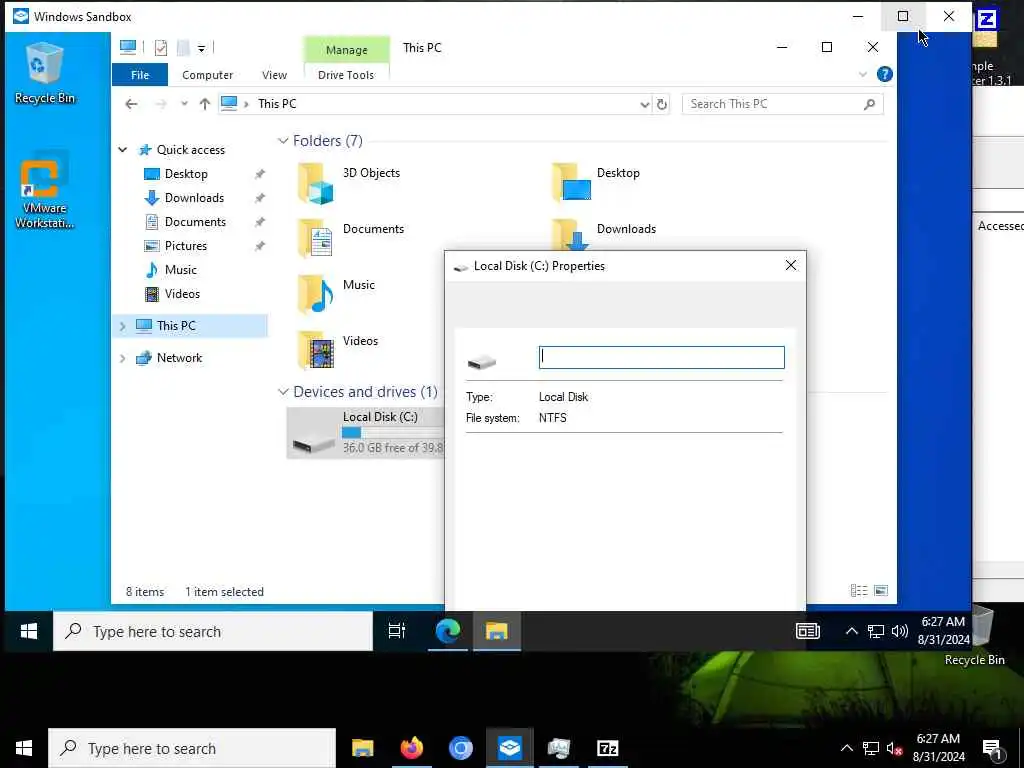Click the forward navigation arrow
Image resolution: width=1024 pixels, height=768 pixels.
click(161, 104)
